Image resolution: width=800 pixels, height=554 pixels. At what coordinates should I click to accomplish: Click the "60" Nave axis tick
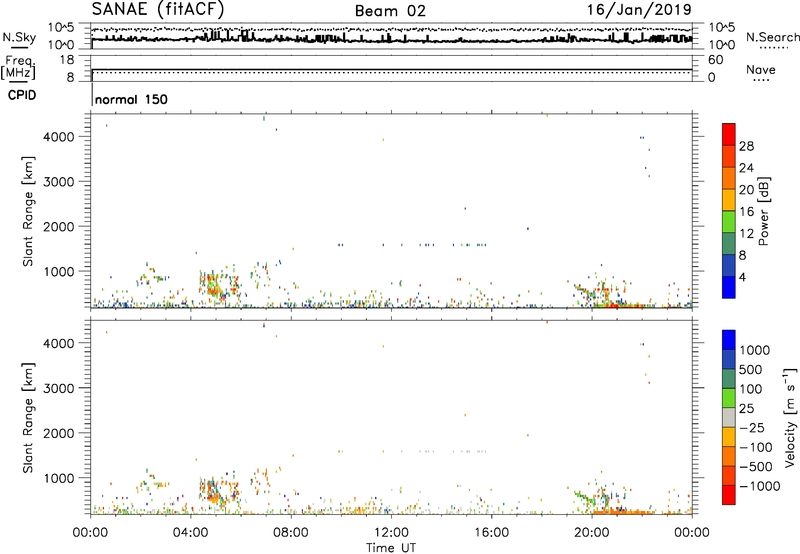[715, 60]
